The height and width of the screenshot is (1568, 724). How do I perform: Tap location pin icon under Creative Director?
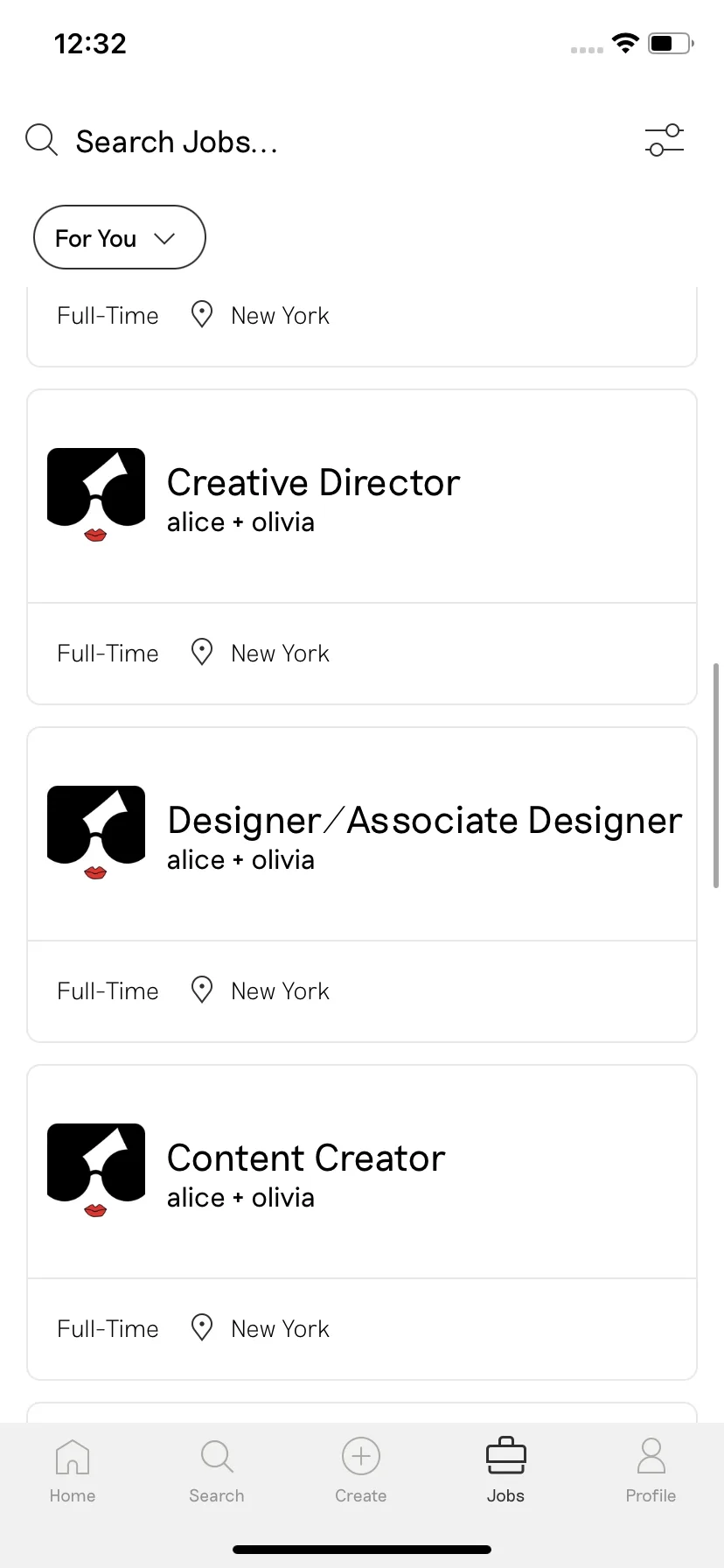click(202, 653)
